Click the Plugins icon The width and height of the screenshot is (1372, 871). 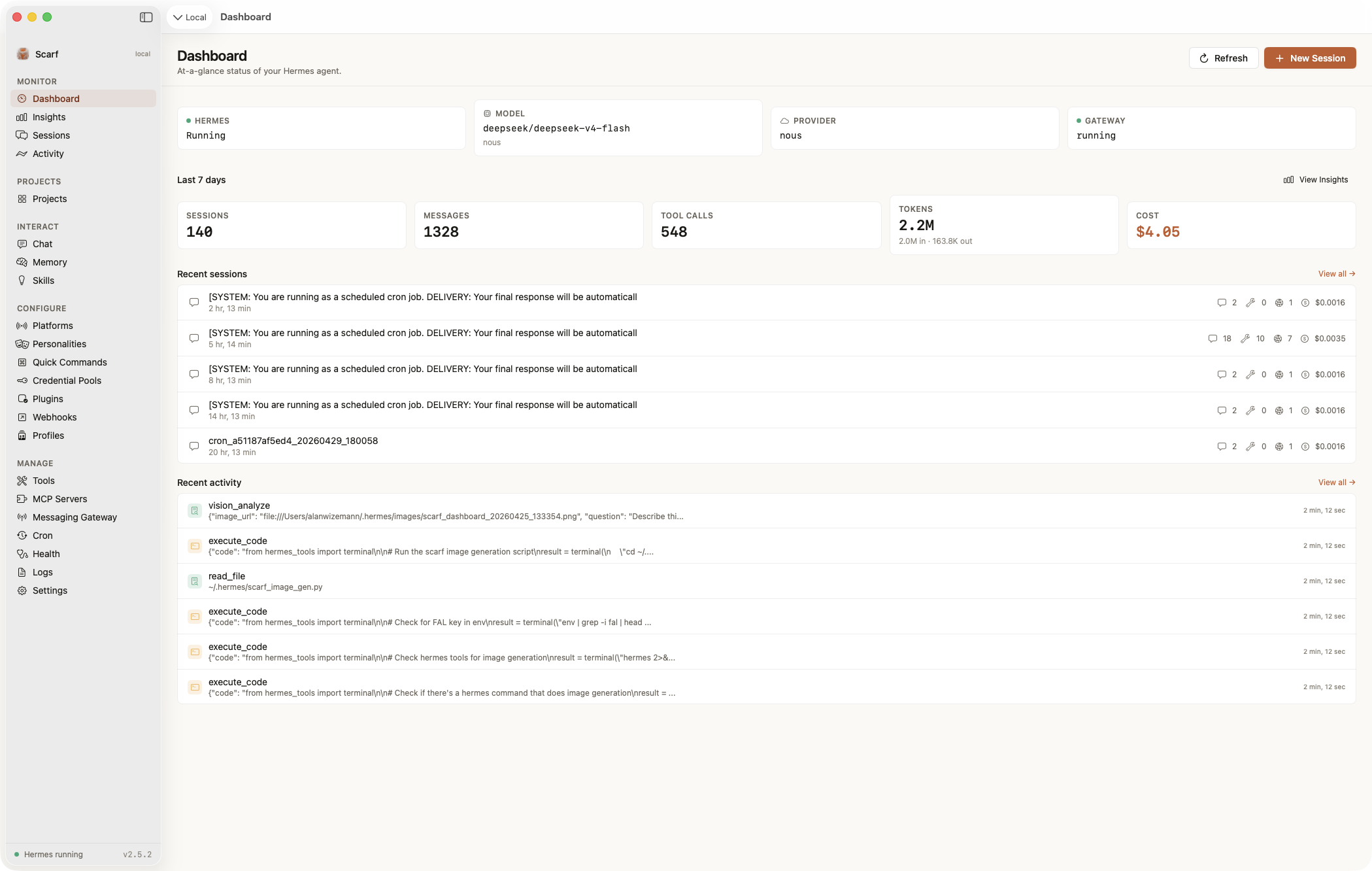pyautogui.click(x=22, y=399)
